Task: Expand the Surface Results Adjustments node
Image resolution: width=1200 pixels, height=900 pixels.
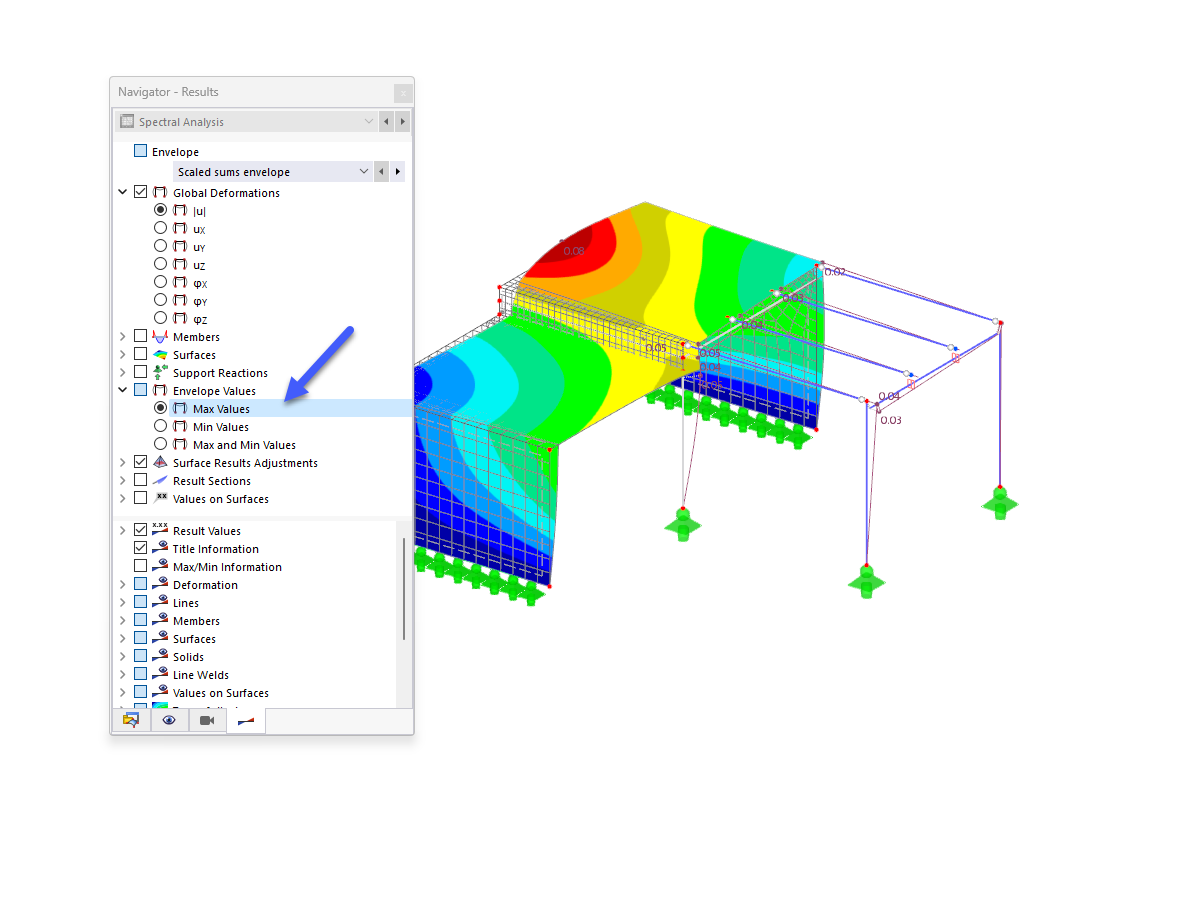Action: click(122, 463)
